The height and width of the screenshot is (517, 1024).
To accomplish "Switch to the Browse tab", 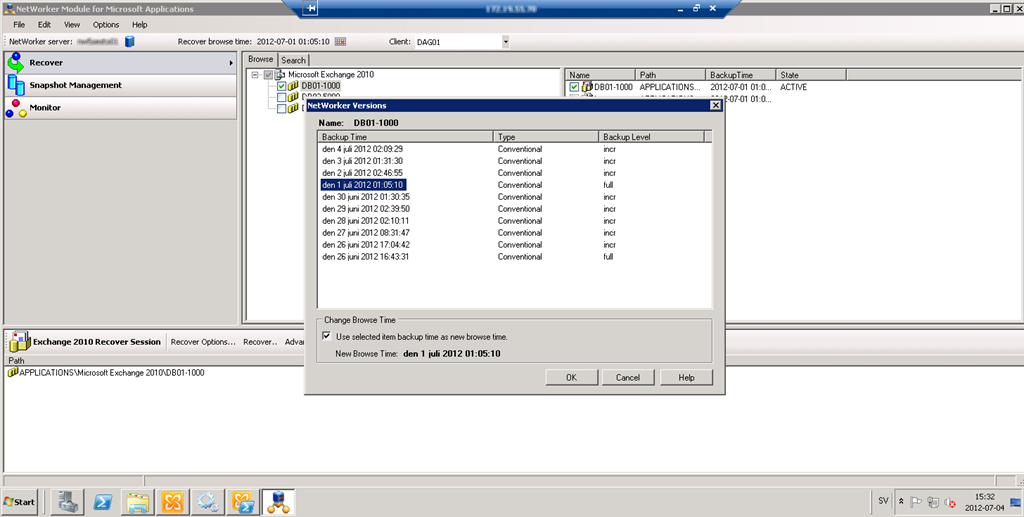I will [261, 59].
